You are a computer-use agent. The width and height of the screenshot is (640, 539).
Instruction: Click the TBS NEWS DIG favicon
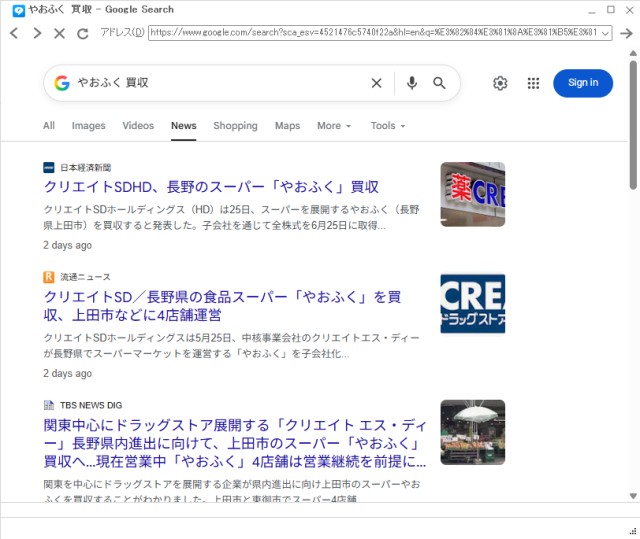49,405
